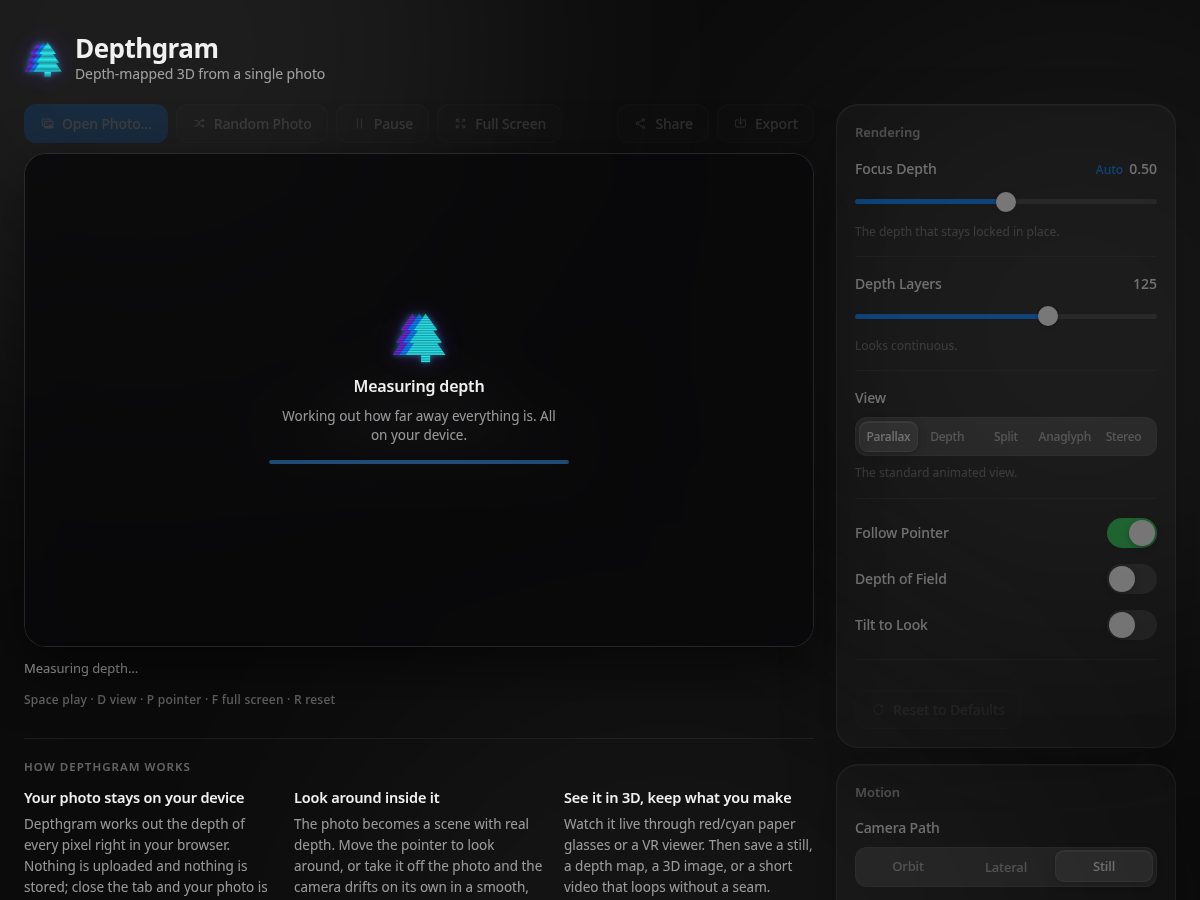
Task: Click the Depth Layers value 125
Action: coord(1145,284)
